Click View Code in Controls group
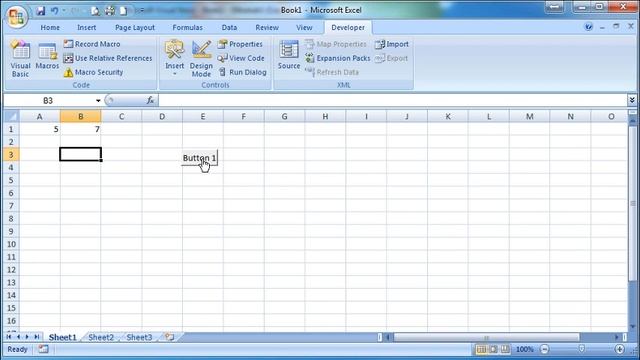This screenshot has height=360, width=640. [x=241, y=58]
